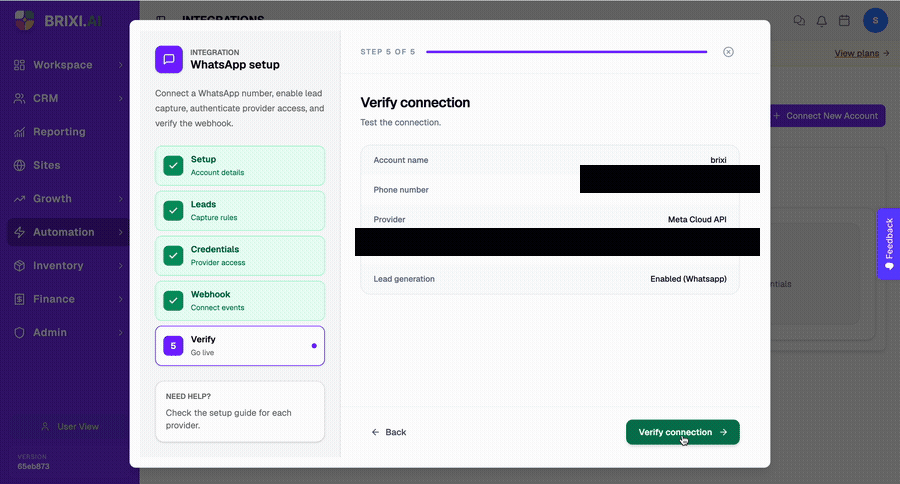Open the calendar icon in header

[844, 21]
